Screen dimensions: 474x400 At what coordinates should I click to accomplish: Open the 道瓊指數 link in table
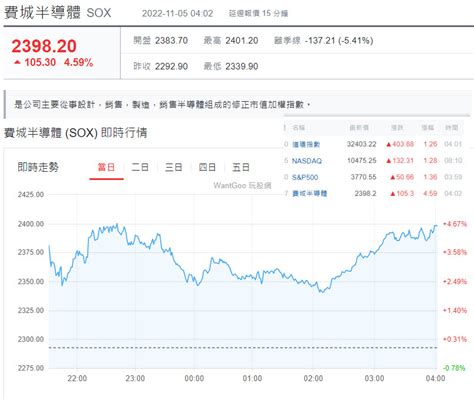click(306, 144)
